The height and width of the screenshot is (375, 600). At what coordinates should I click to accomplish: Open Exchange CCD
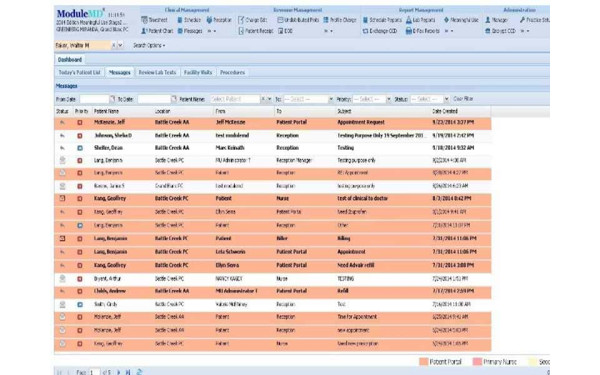[380, 31]
